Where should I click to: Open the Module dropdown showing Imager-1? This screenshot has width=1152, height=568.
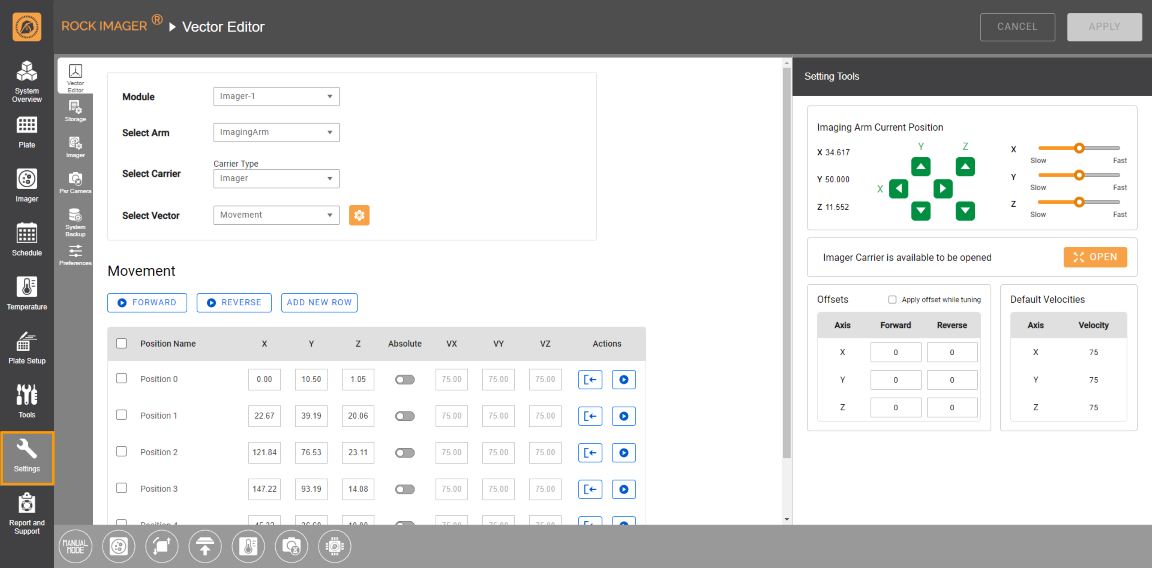coord(276,97)
